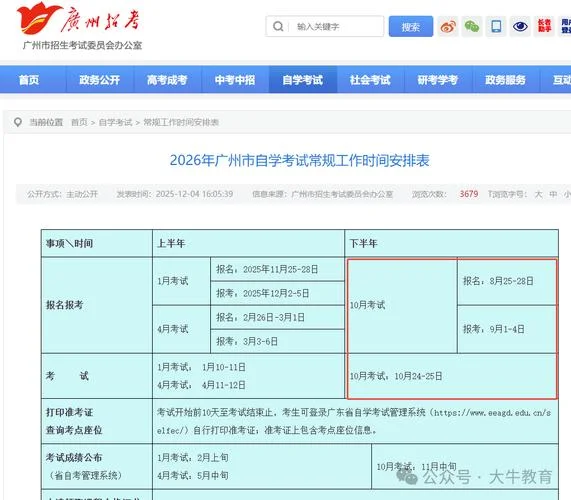The width and height of the screenshot is (571, 500).
Task: Open 政务公开 navigation item
Action: (99, 80)
